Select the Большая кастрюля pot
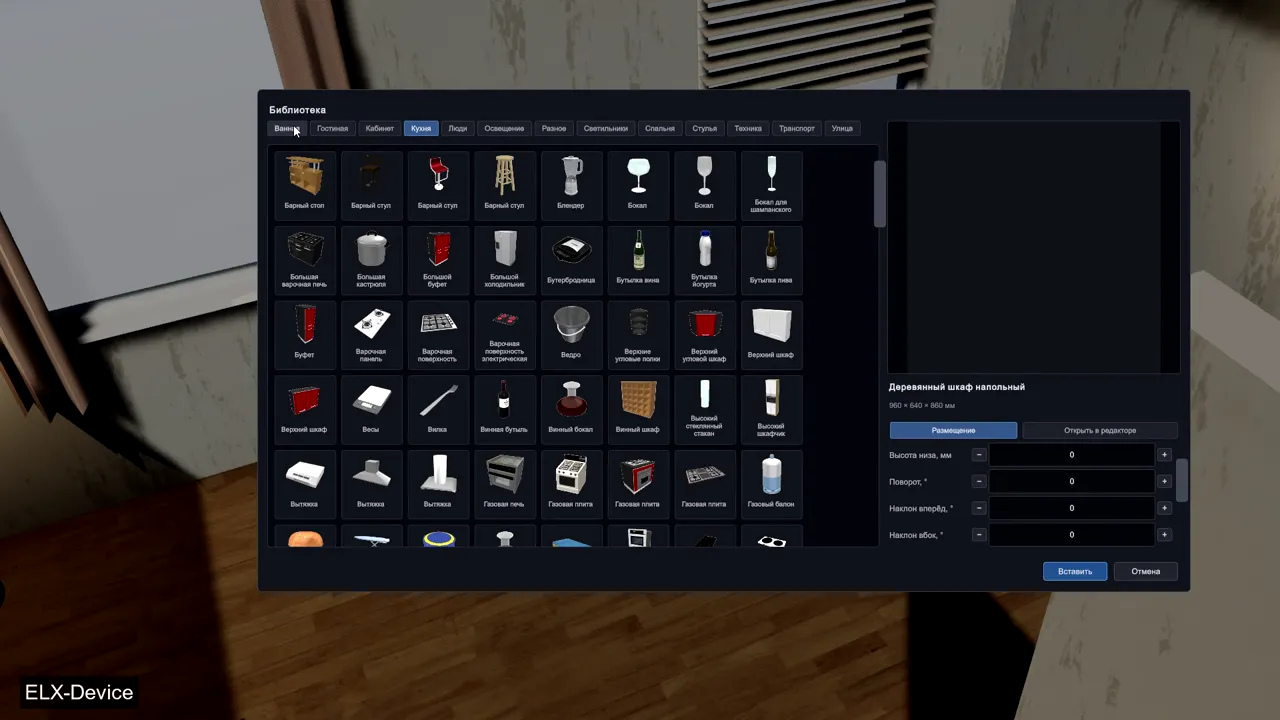Viewport: 1280px width, 720px height. (x=371, y=259)
